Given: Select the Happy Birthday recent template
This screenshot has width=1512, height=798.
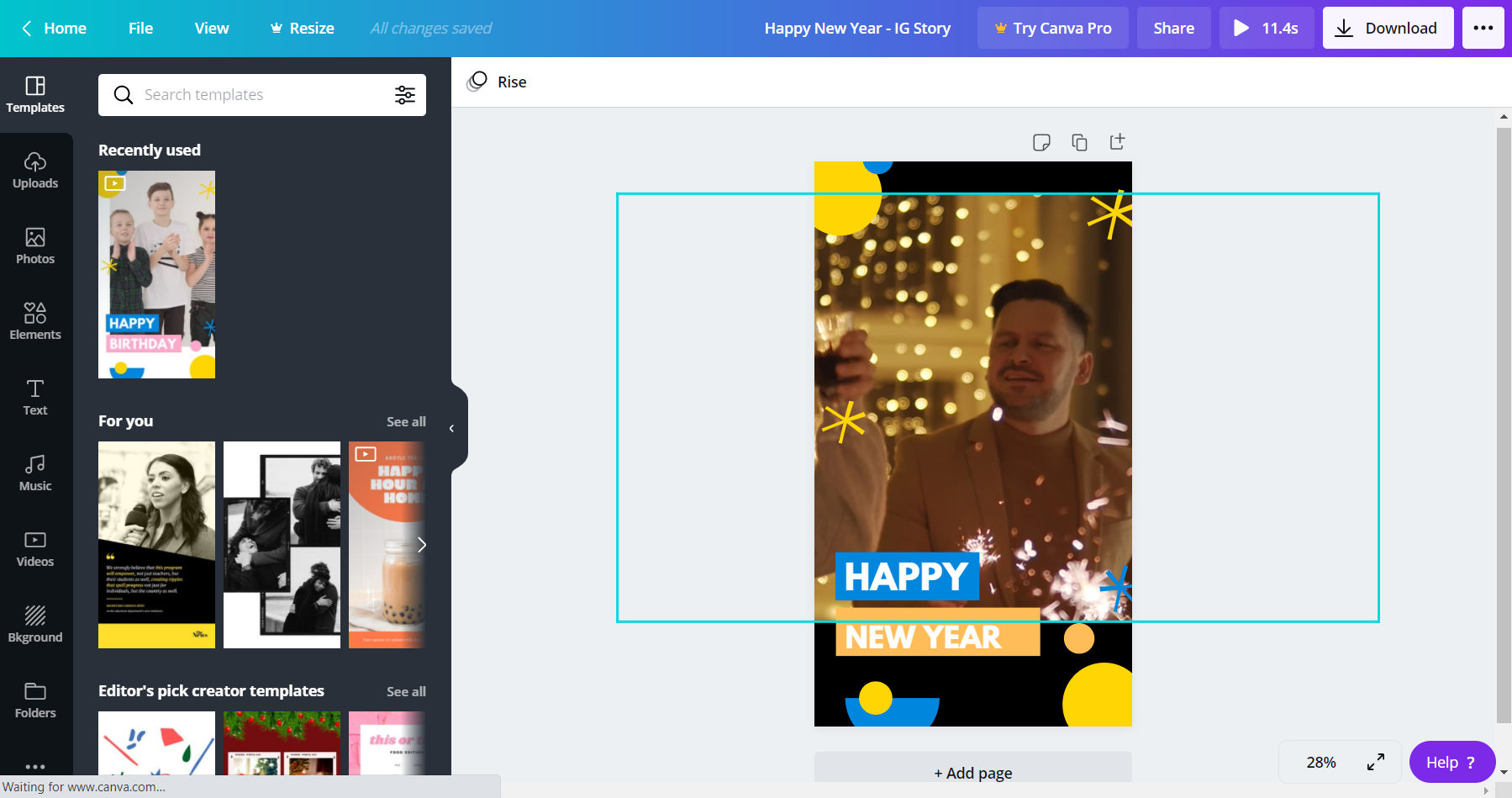Looking at the screenshot, I should pos(156,275).
